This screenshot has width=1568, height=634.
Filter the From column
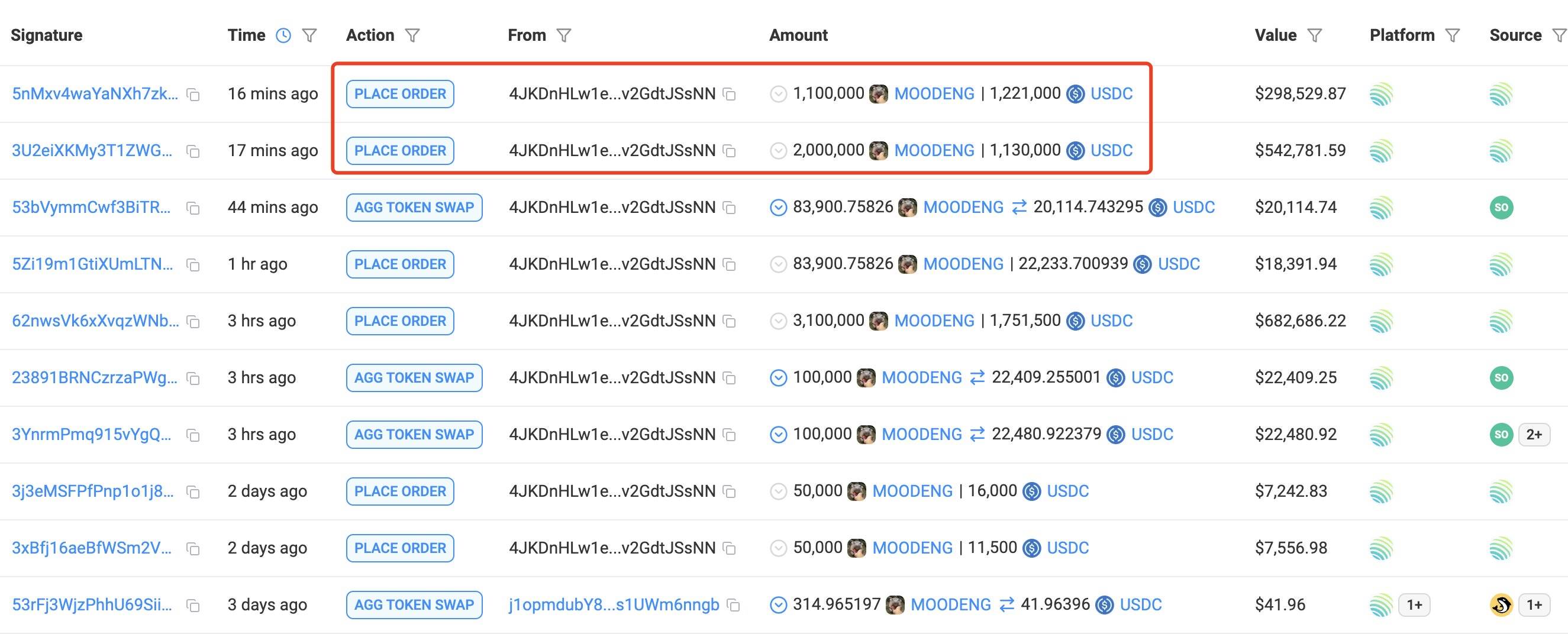[x=564, y=36]
